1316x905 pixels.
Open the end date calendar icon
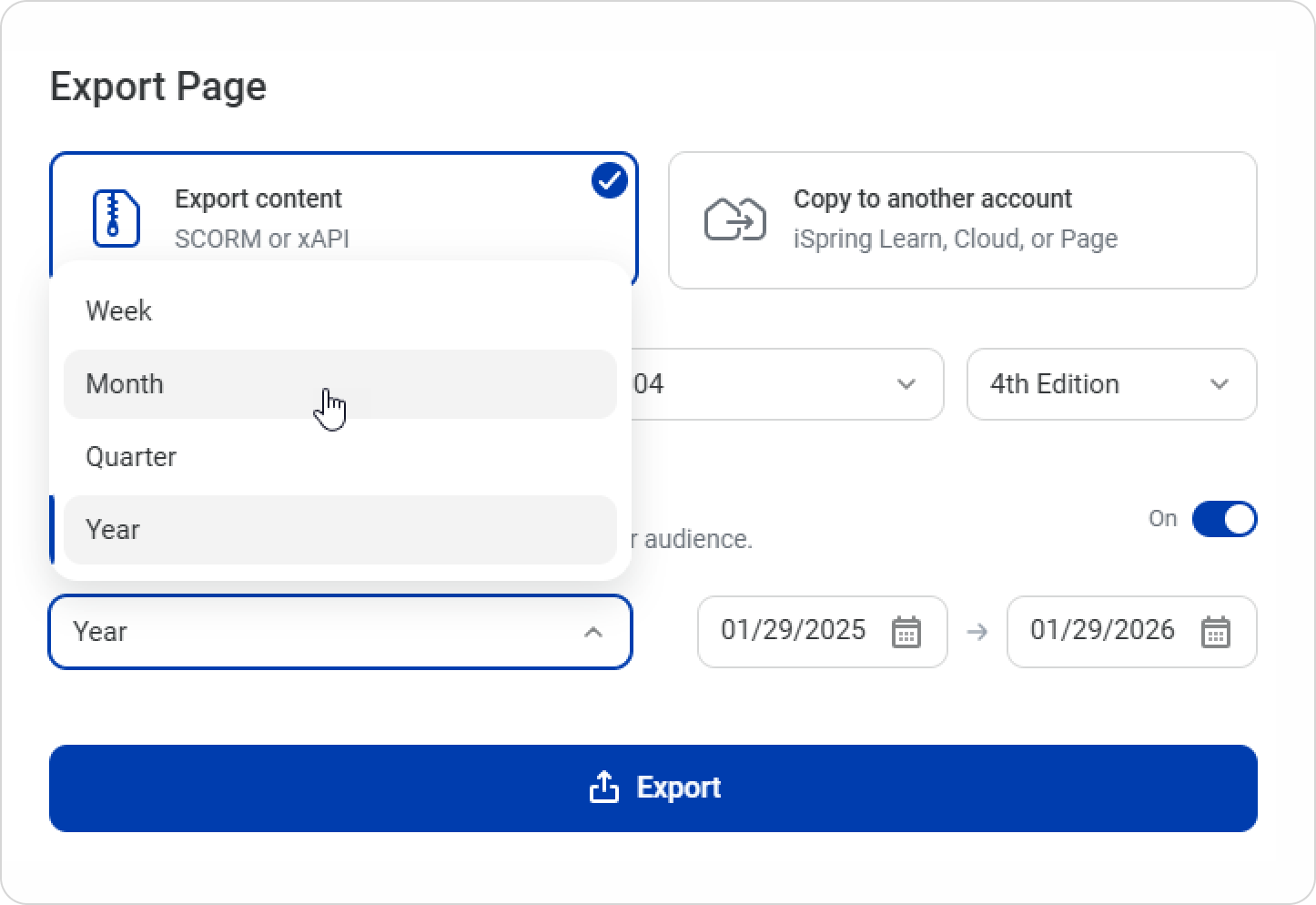click(x=1215, y=632)
